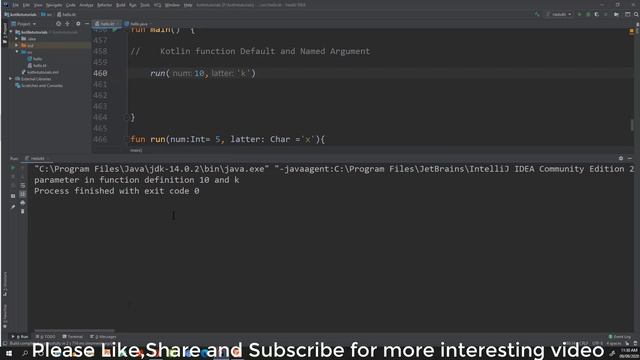Screen dimensions: 640x360
Task: Click the Debug bug icon in toolbar
Action: [588, 14]
